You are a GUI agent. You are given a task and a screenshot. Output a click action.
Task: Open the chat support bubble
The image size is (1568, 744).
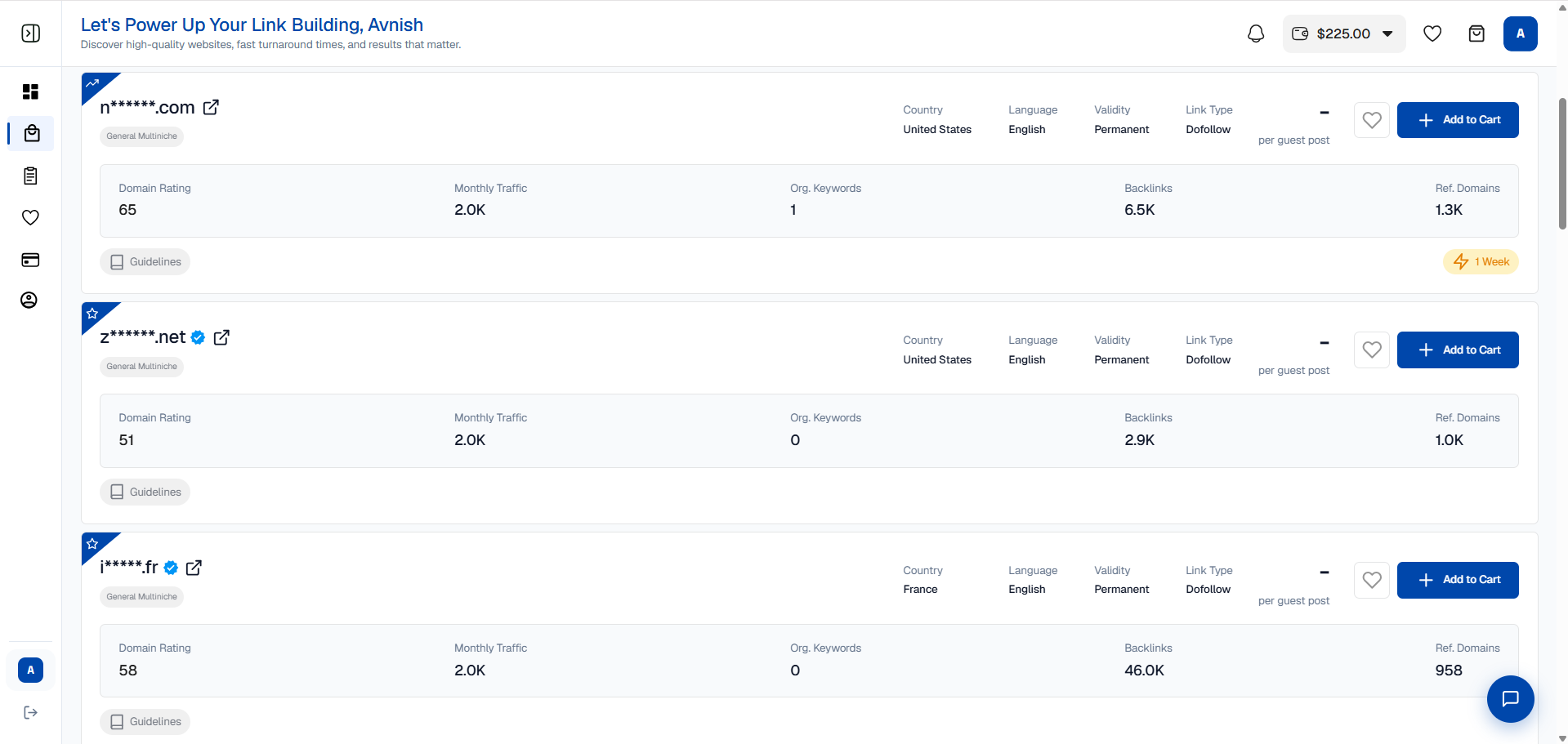tap(1510, 699)
